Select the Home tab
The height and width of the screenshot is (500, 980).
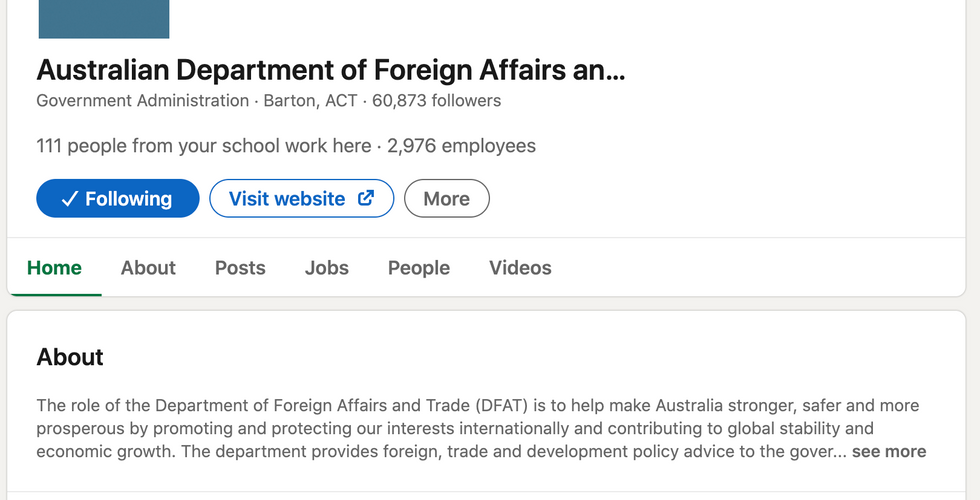pyautogui.click(x=54, y=268)
